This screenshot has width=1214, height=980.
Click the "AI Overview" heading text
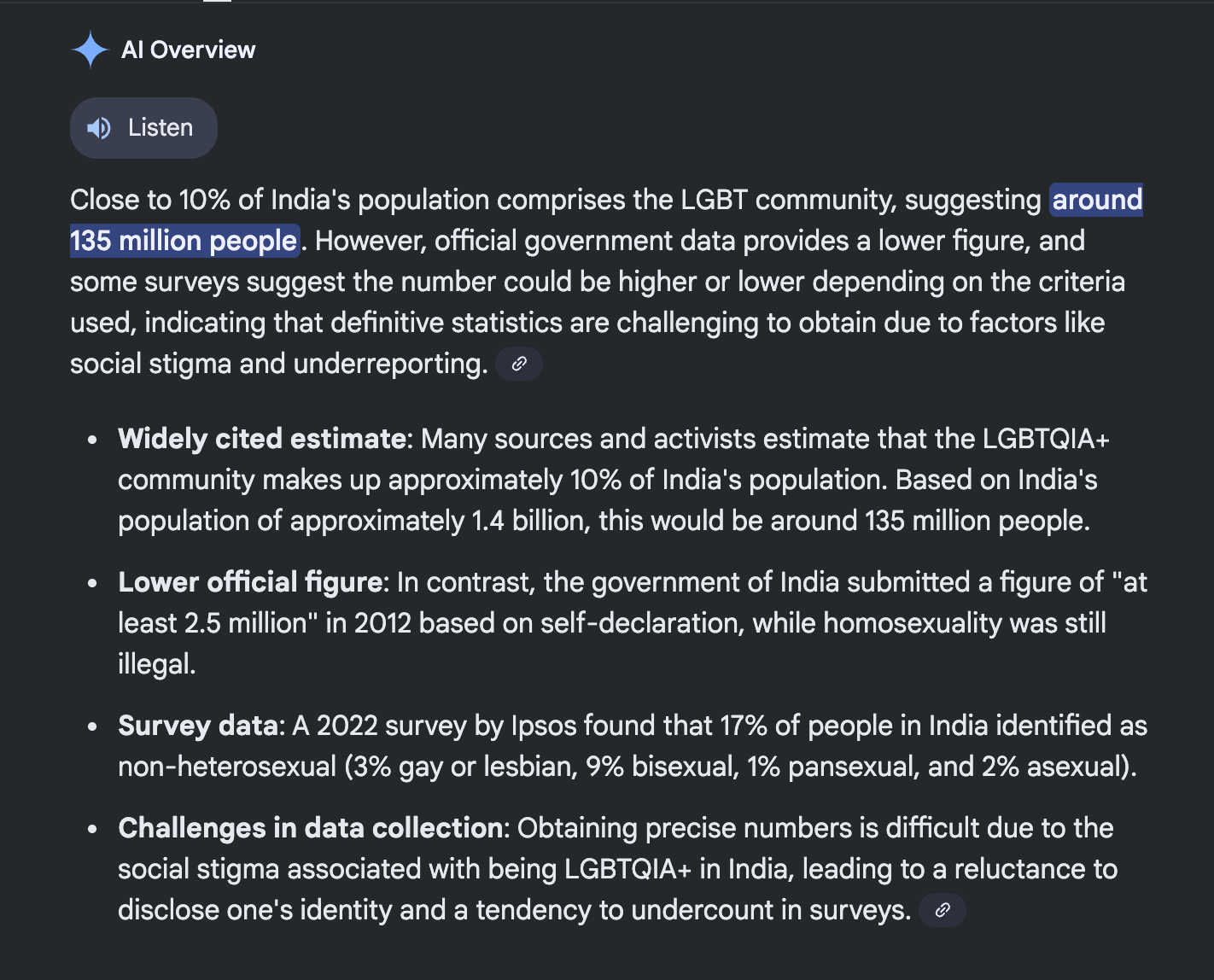coord(188,50)
